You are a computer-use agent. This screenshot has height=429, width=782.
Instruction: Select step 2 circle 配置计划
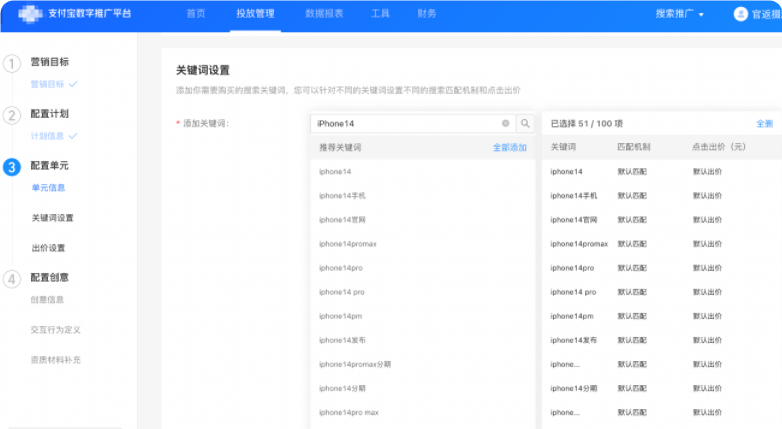(12, 116)
